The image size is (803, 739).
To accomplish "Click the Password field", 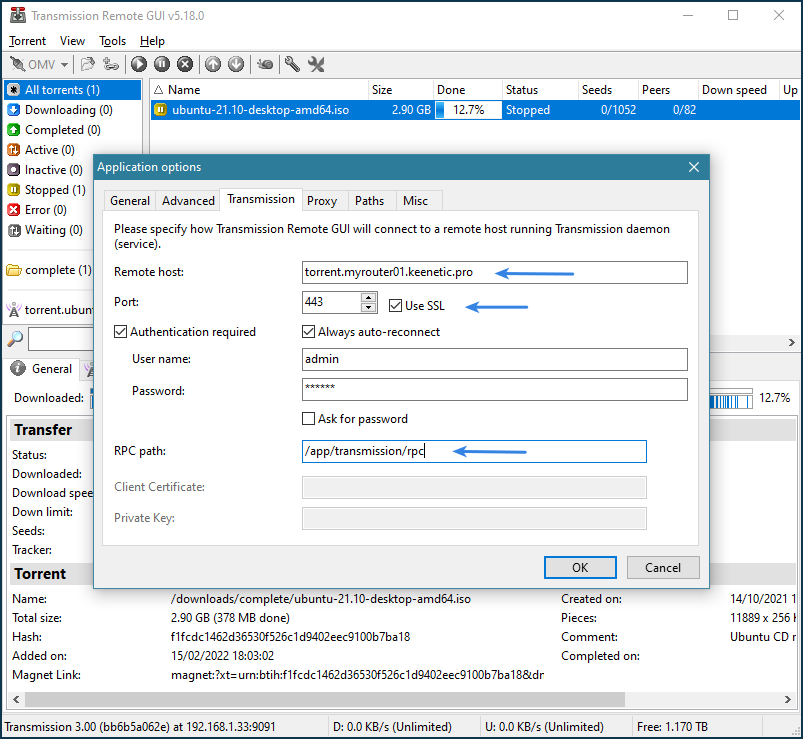I will [x=495, y=390].
